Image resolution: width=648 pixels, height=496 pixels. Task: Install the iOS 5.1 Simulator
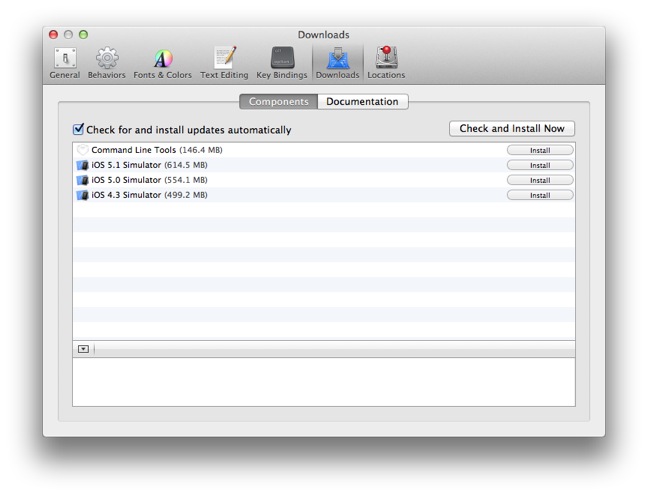pos(540,165)
